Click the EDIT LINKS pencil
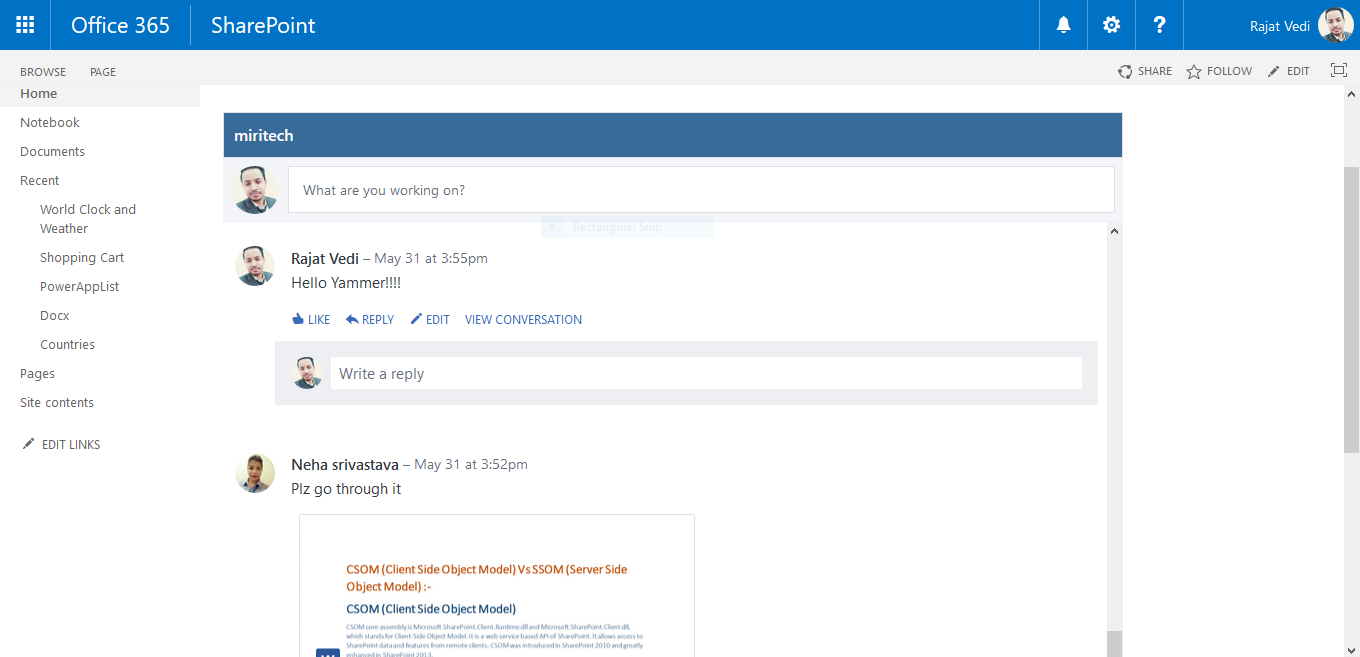The height and width of the screenshot is (657, 1360). (x=60, y=444)
